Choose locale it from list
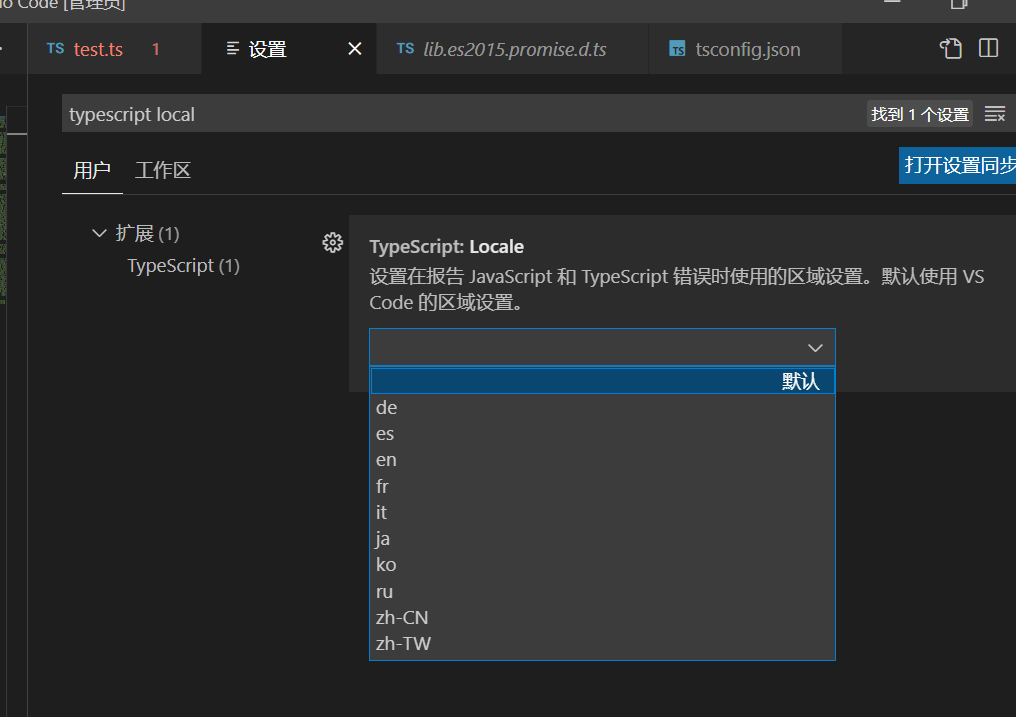Screen dimensions: 1016x717 [602, 512]
